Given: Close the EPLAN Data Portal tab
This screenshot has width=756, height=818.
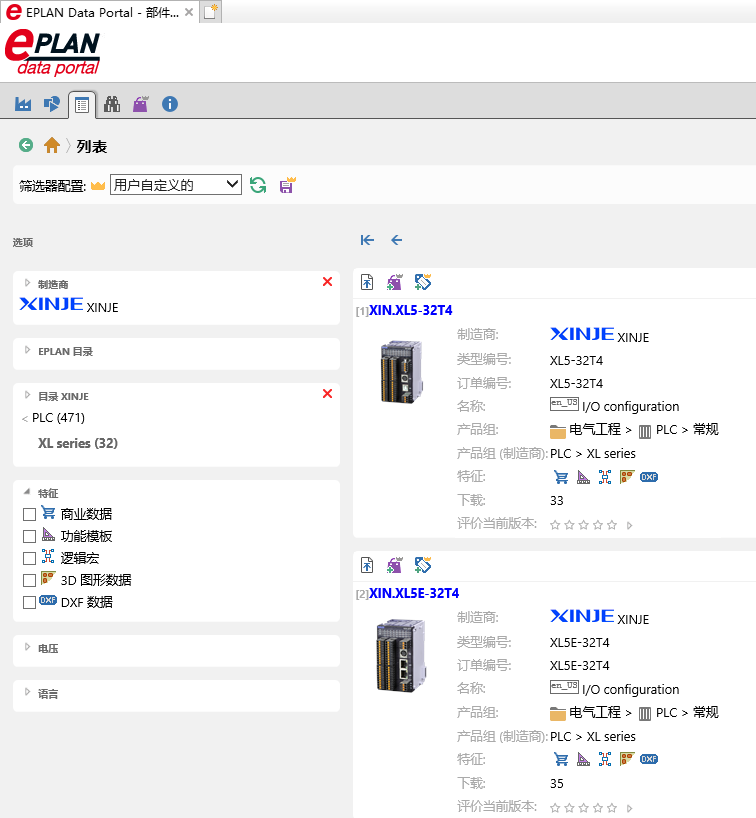Looking at the screenshot, I should tap(189, 12).
